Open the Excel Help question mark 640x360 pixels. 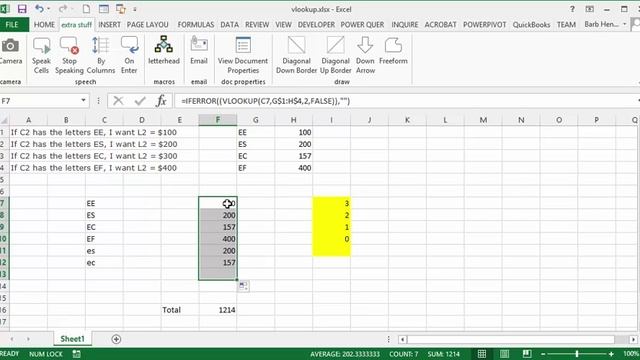coord(572,9)
